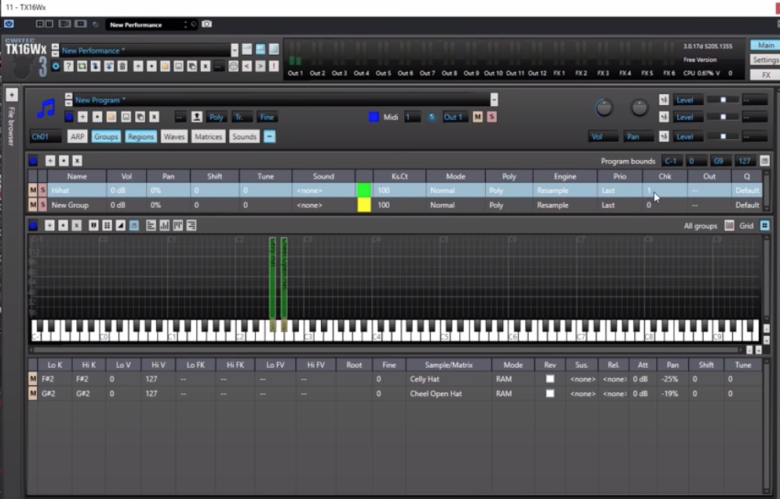Open the New Performance dropdown arrow

point(234,50)
